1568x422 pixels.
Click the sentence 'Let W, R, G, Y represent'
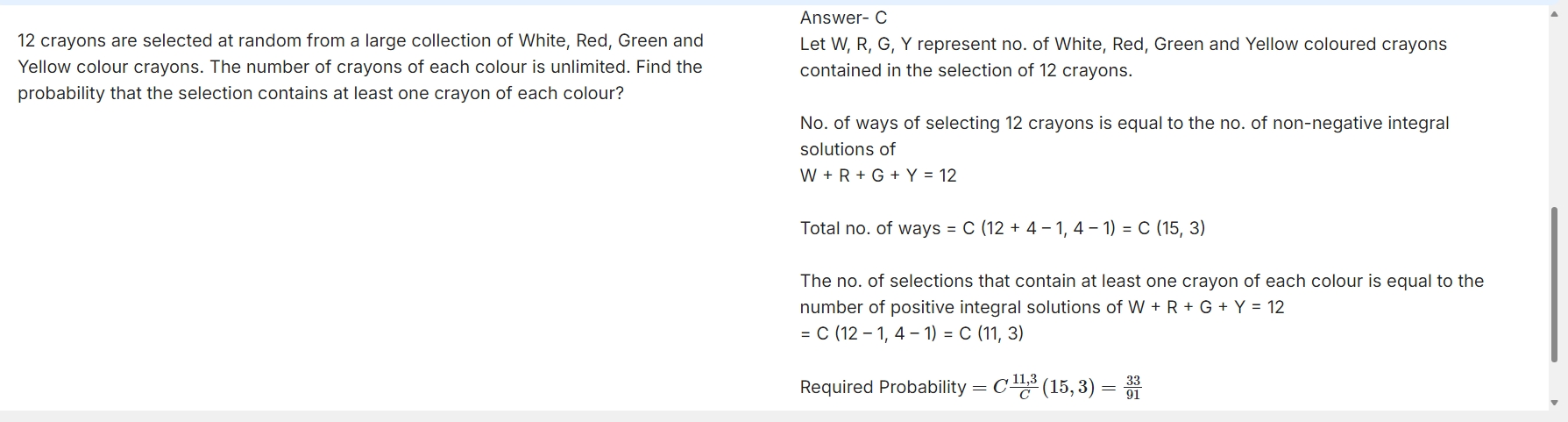tap(1123, 44)
